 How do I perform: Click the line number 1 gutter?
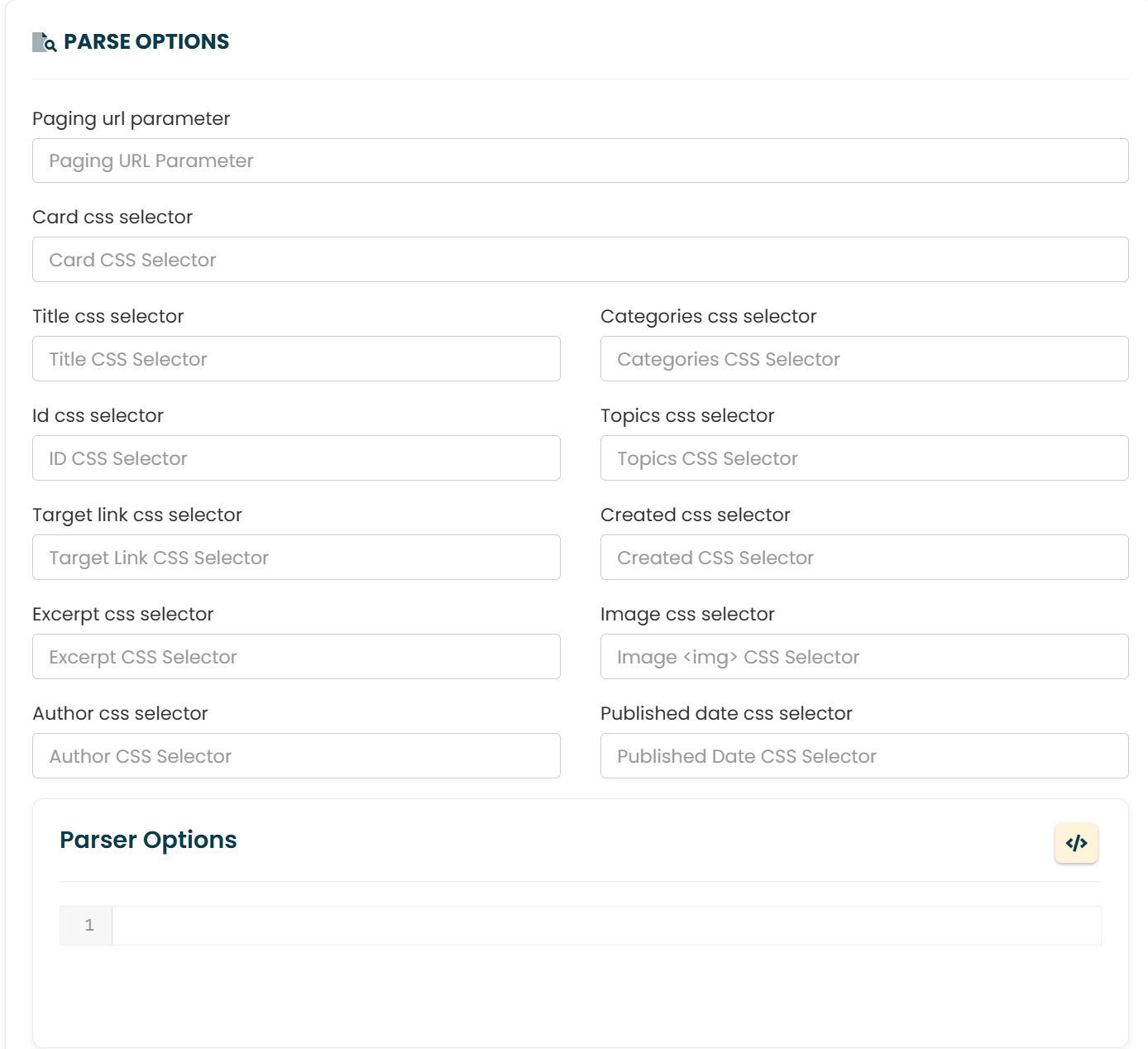coord(86,926)
